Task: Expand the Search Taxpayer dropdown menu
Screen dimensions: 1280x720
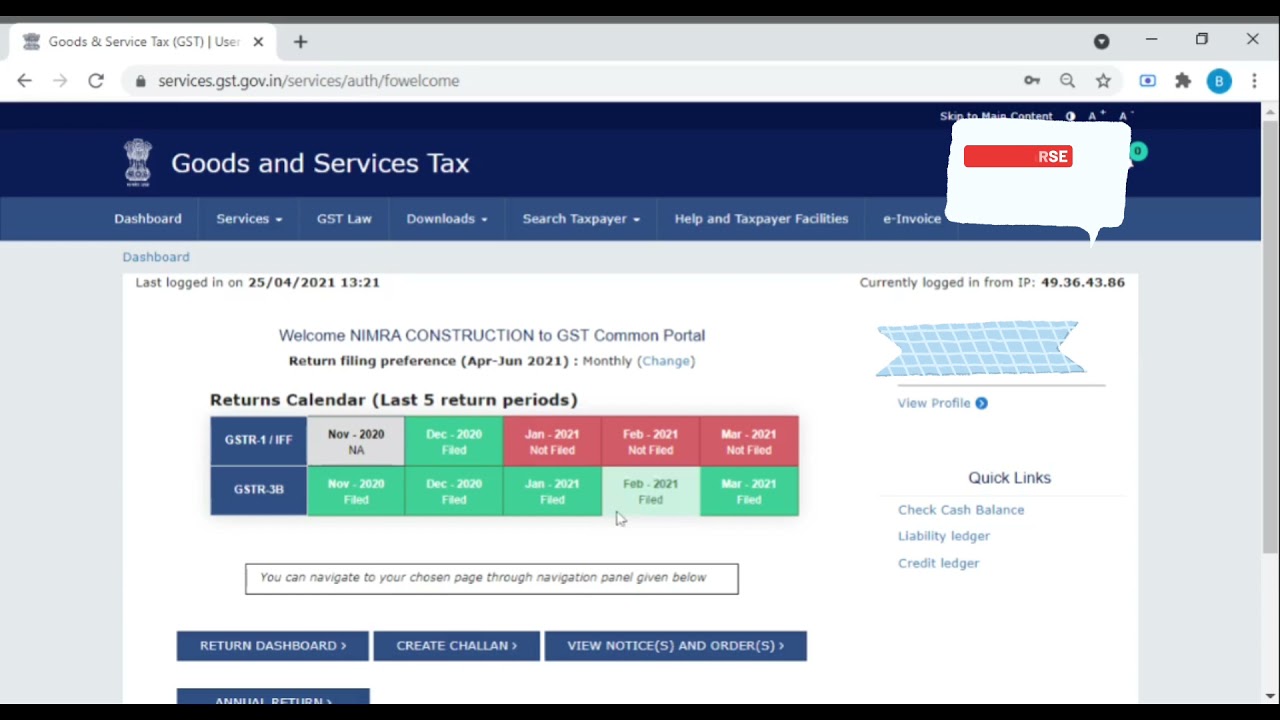Action: pos(581,219)
